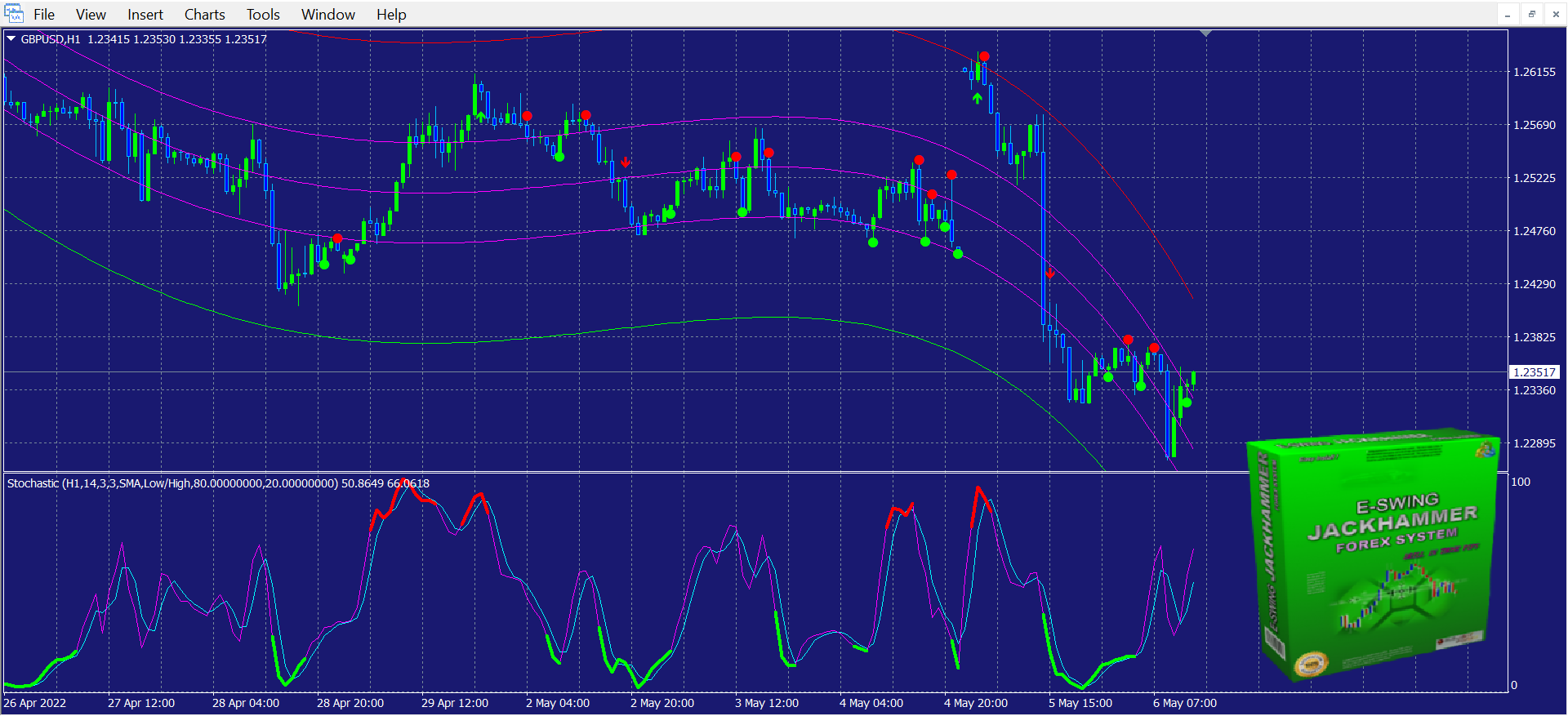
Task: Click the current price label 1.23517
Action: [1535, 372]
